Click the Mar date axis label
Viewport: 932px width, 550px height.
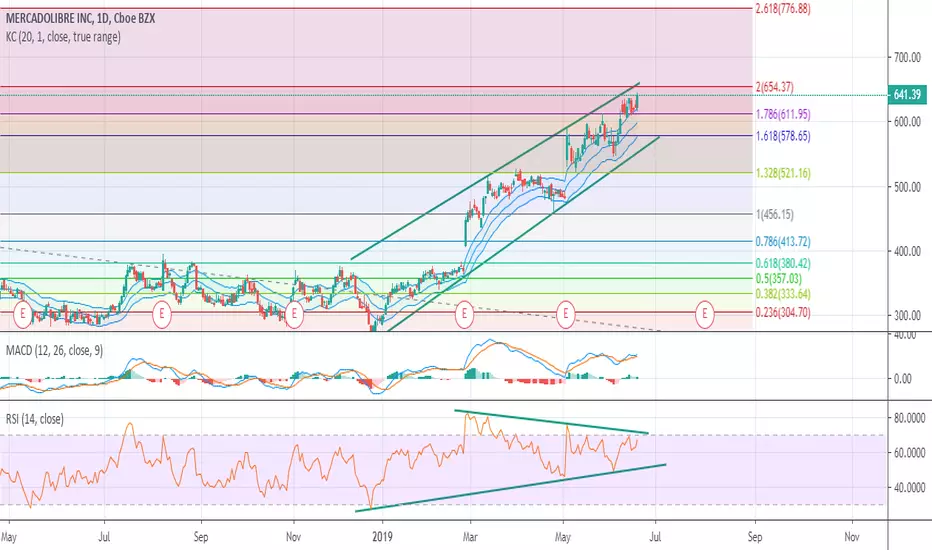point(470,537)
